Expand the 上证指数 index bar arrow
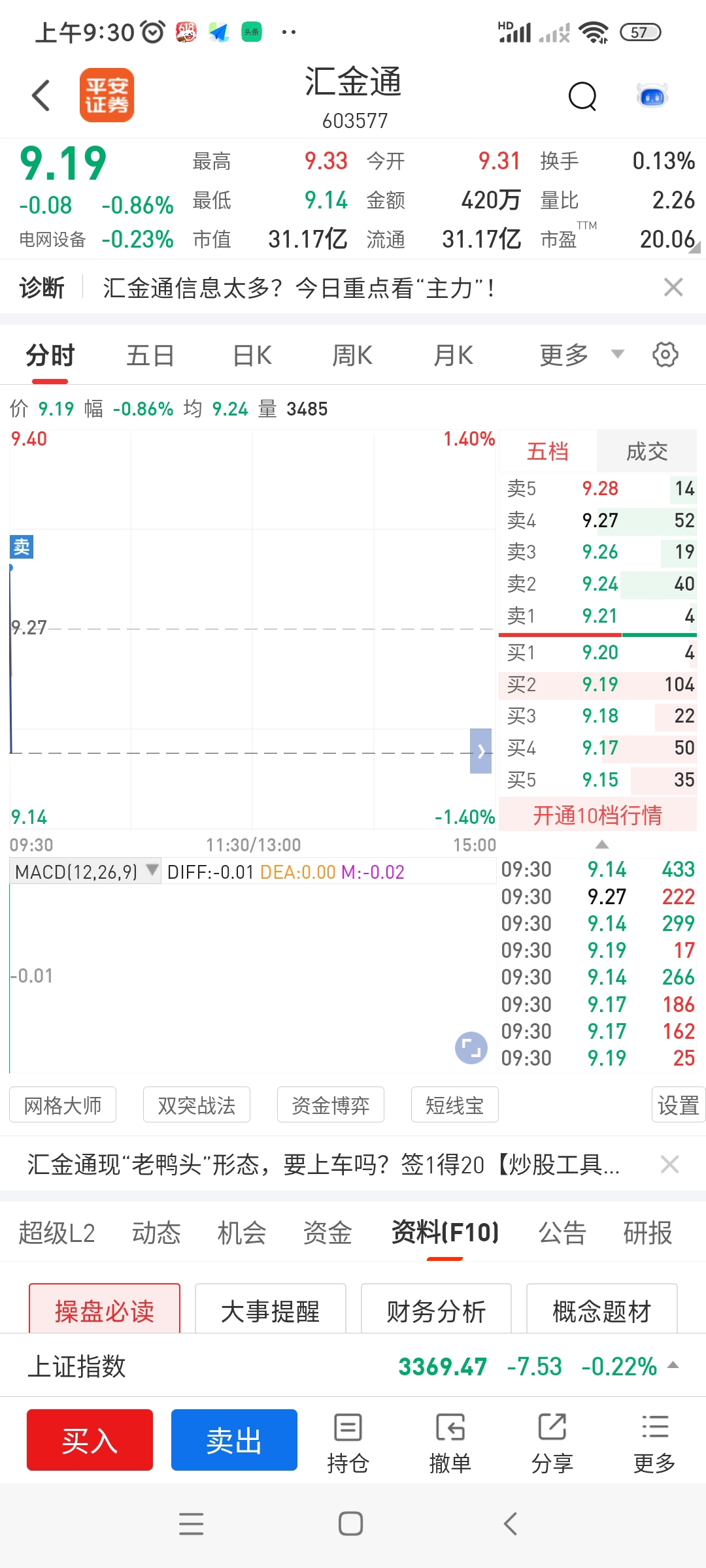This screenshot has width=706, height=1568. pos(673,1365)
